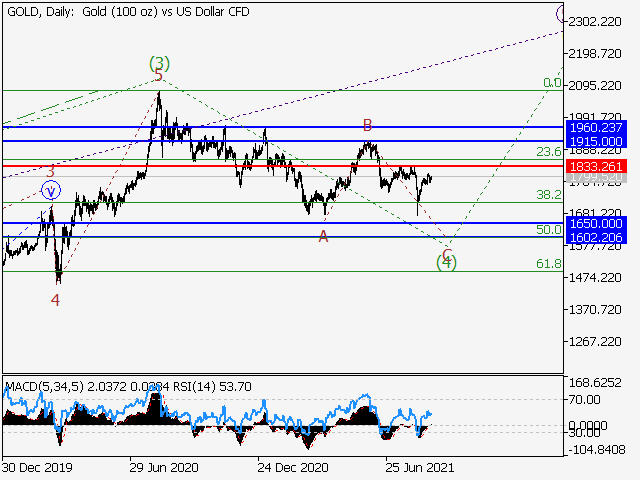The image size is (640, 480).
Task: Click the 2302.220 price axis value
Action: click(595, 22)
